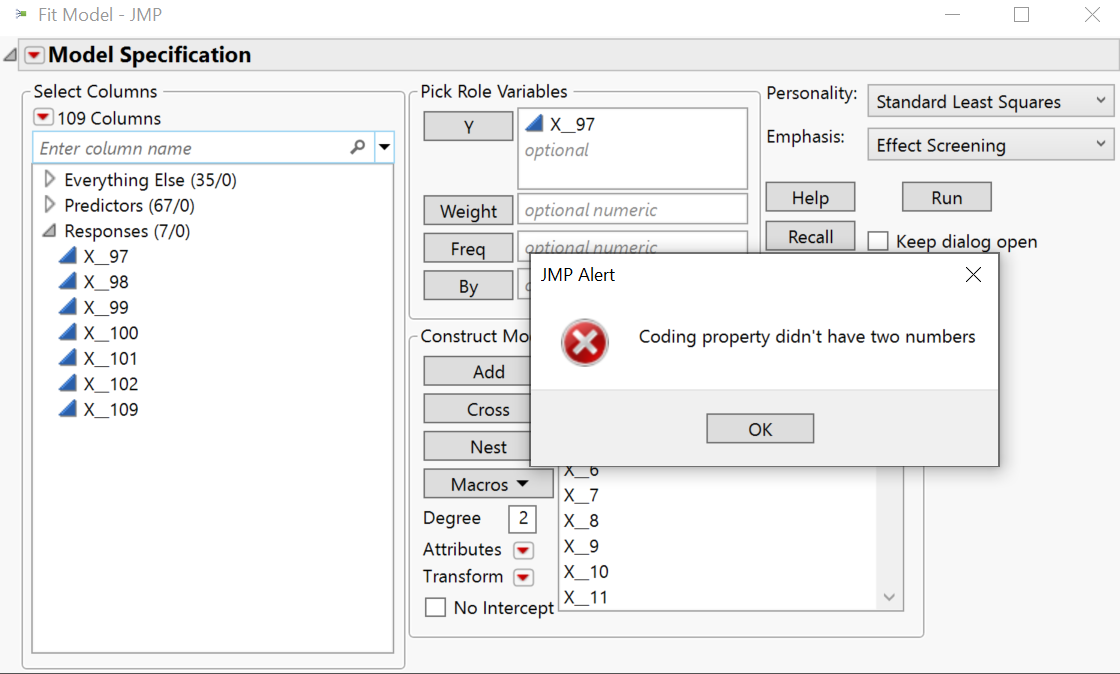Expand the Predictors column group
Image resolution: width=1120 pixels, height=674 pixels.
pos(50,205)
